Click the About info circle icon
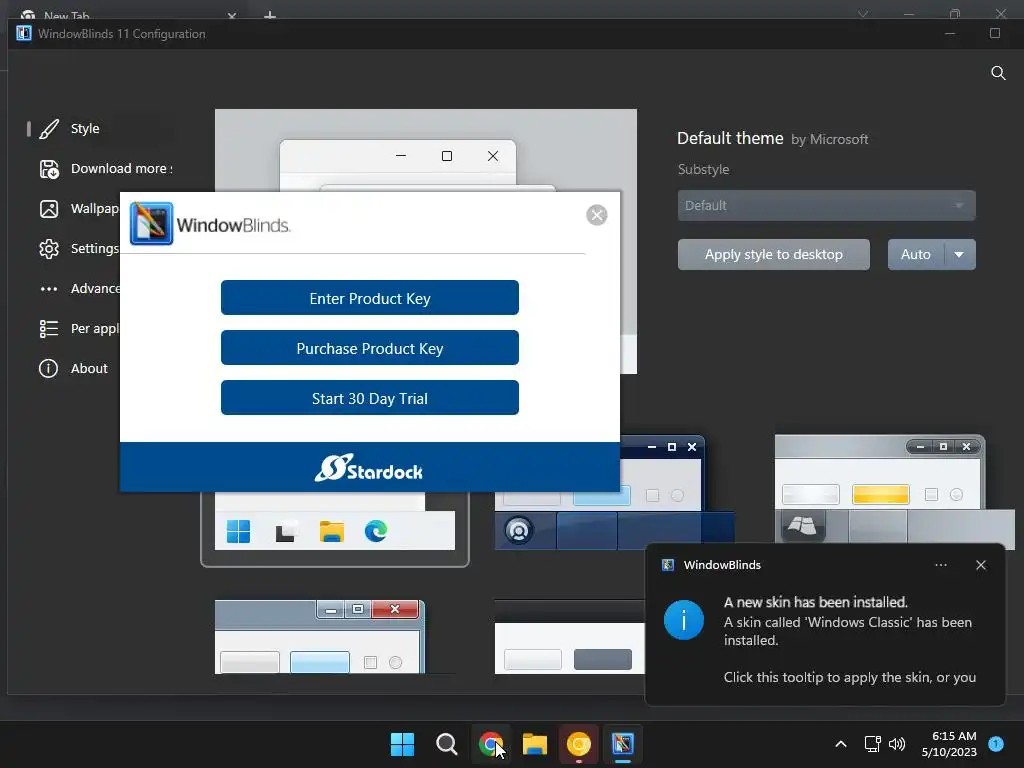Screen dimensions: 1024x768 pyautogui.click(x=48, y=368)
